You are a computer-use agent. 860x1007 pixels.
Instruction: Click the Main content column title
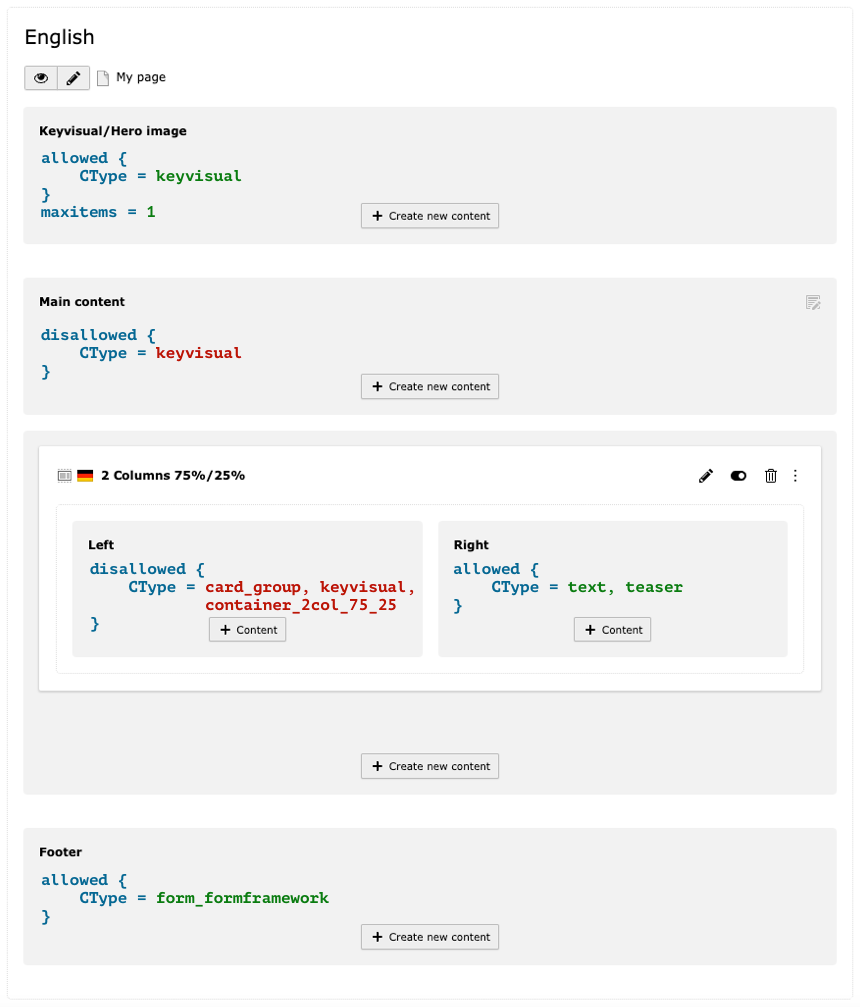[82, 302]
